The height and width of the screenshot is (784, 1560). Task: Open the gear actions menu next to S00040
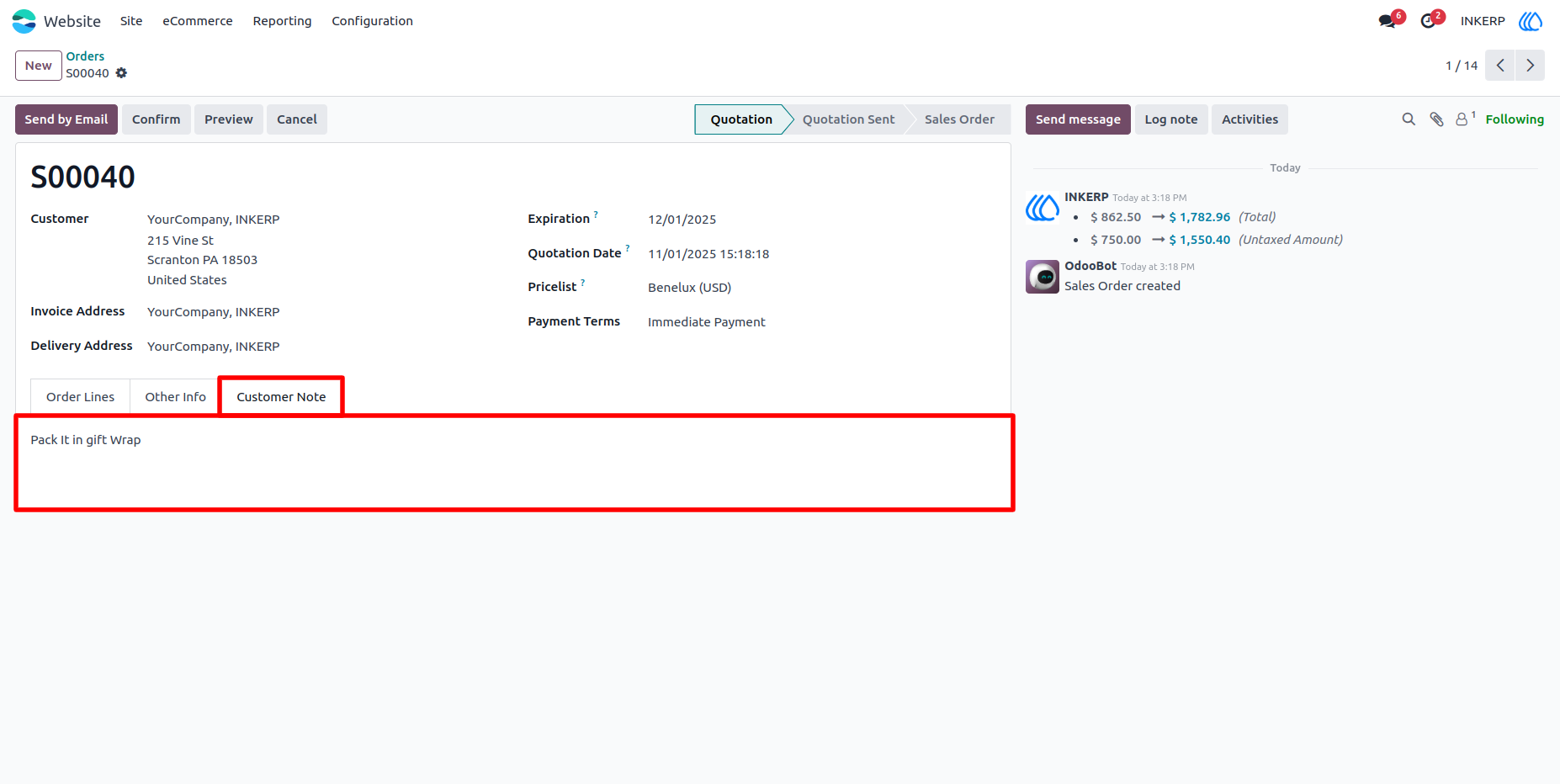point(121,73)
